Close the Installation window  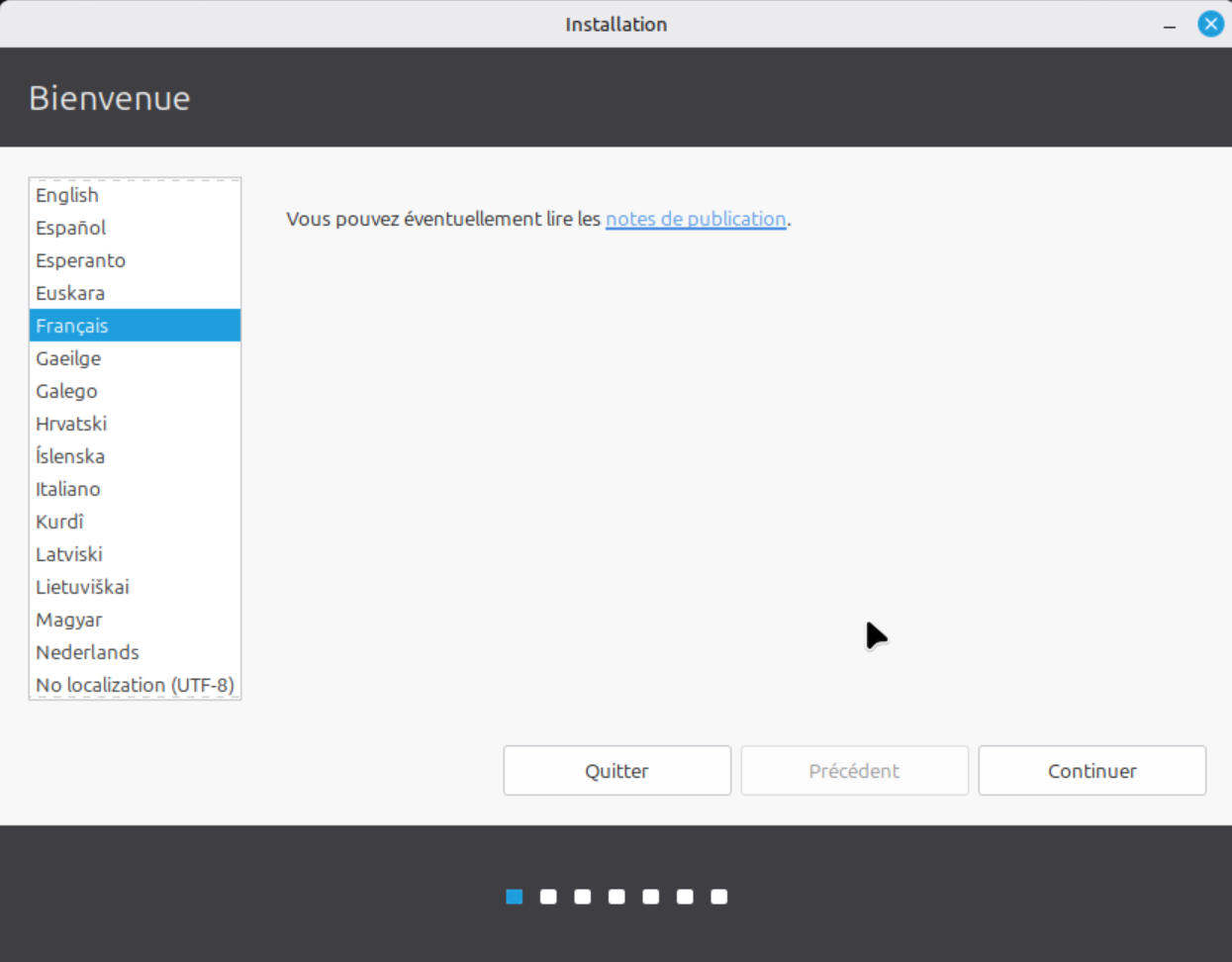tap(1210, 24)
